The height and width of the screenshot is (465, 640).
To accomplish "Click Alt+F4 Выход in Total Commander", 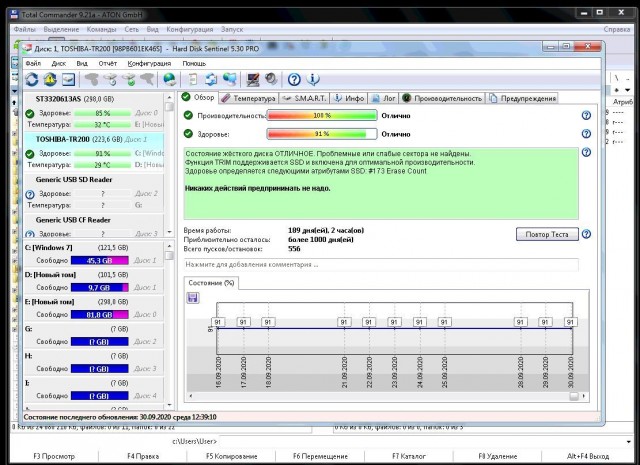I will pos(588,456).
